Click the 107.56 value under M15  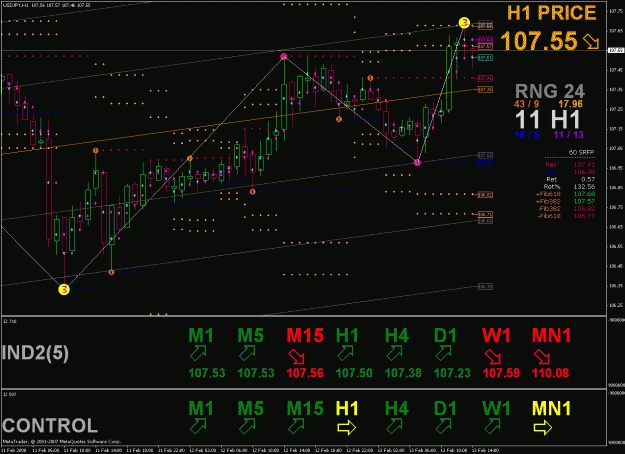click(x=305, y=373)
